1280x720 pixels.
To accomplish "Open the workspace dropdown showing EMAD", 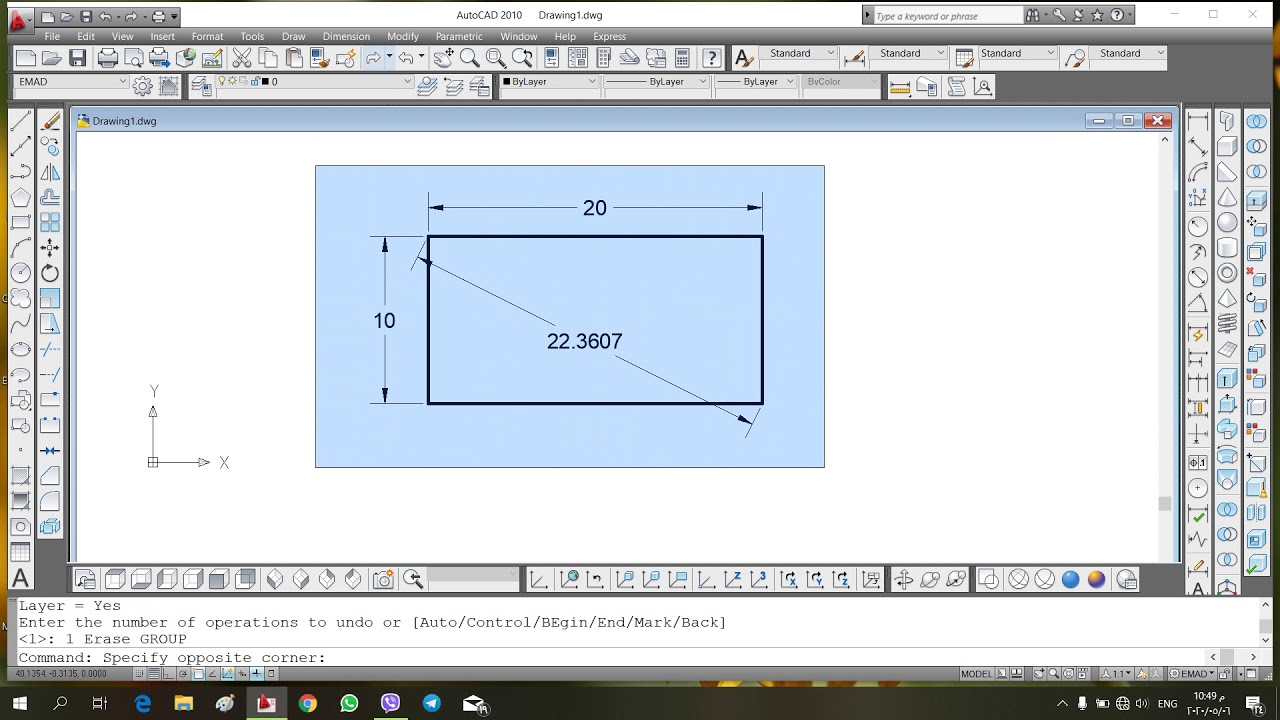I will [x=73, y=82].
